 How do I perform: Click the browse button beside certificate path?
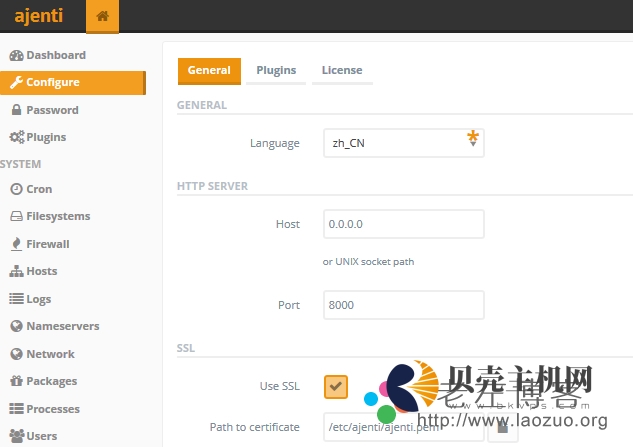coord(503,427)
